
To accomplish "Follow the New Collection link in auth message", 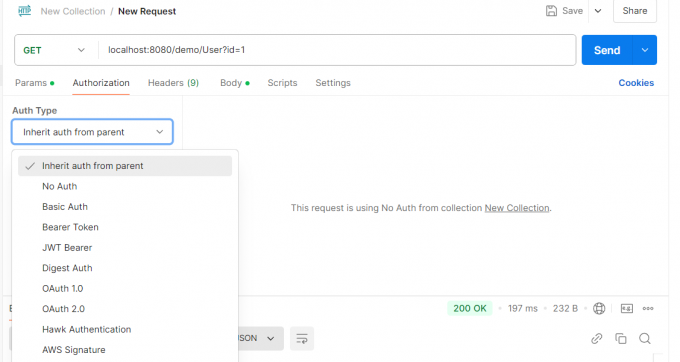I will (517, 208).
